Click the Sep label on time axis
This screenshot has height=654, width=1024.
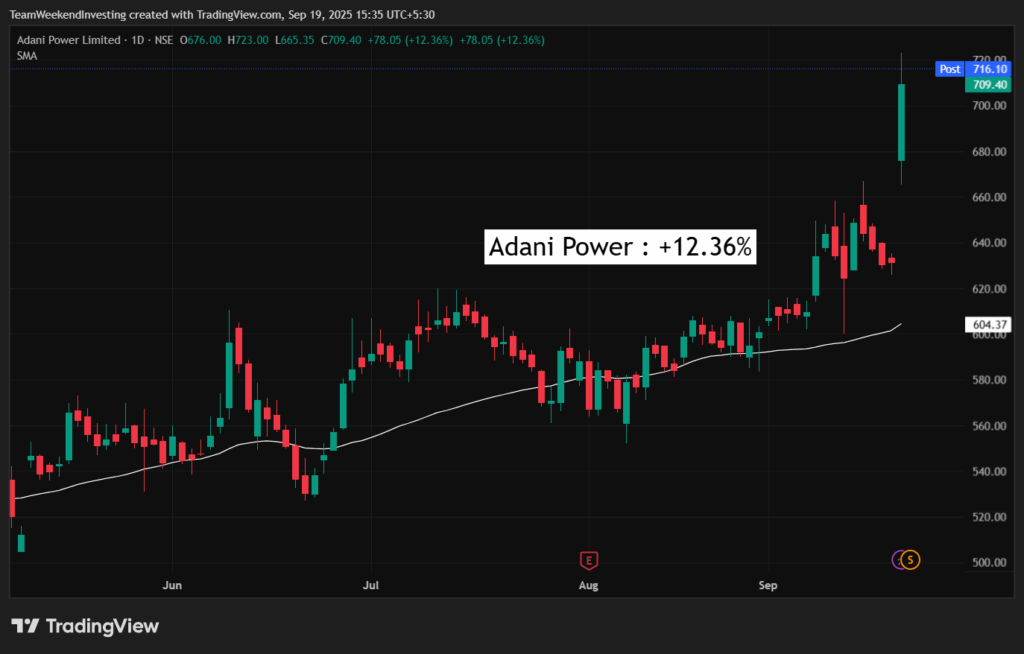click(x=768, y=585)
